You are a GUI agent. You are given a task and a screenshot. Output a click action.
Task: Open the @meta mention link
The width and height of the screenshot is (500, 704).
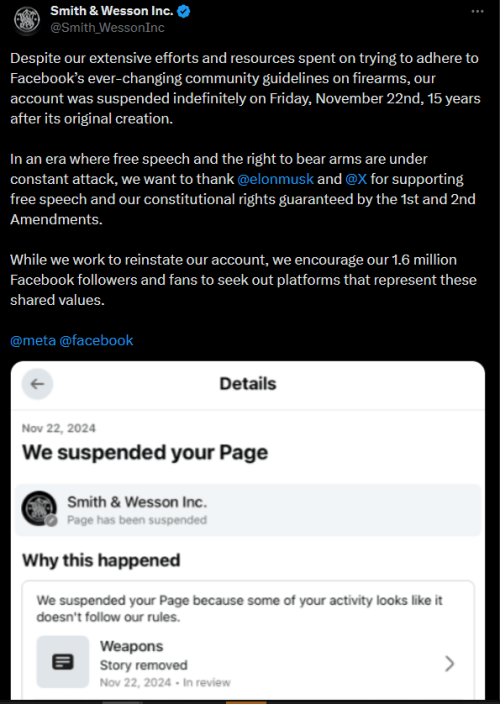(x=33, y=340)
